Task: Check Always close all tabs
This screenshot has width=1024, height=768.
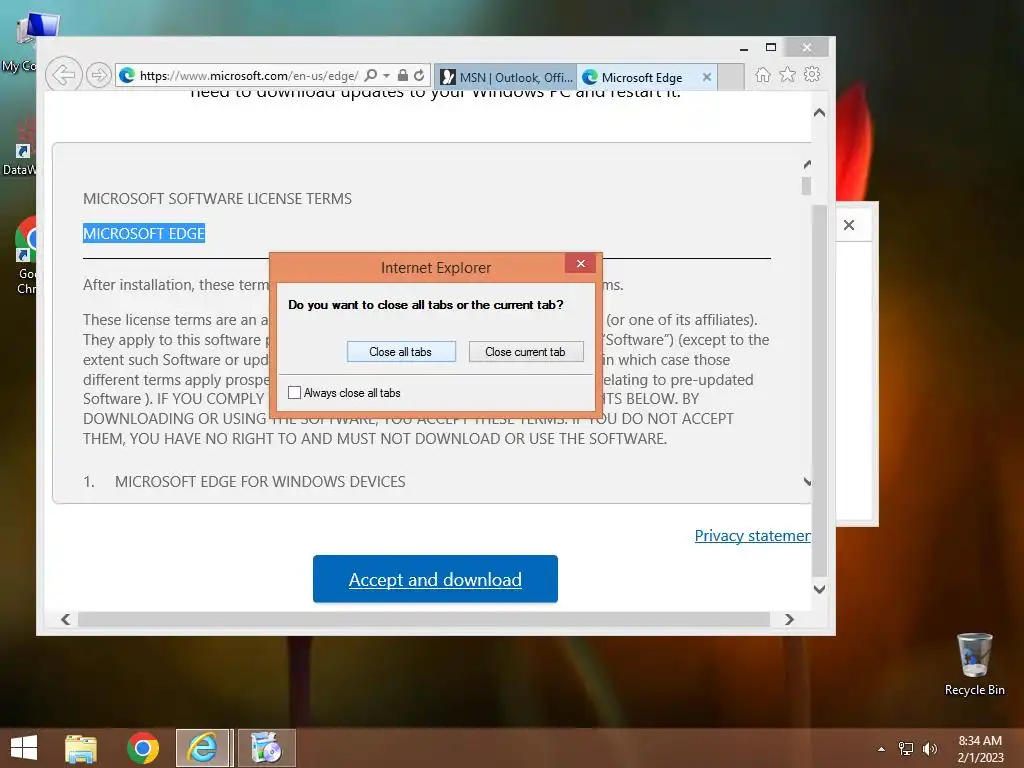Action: 295,392
